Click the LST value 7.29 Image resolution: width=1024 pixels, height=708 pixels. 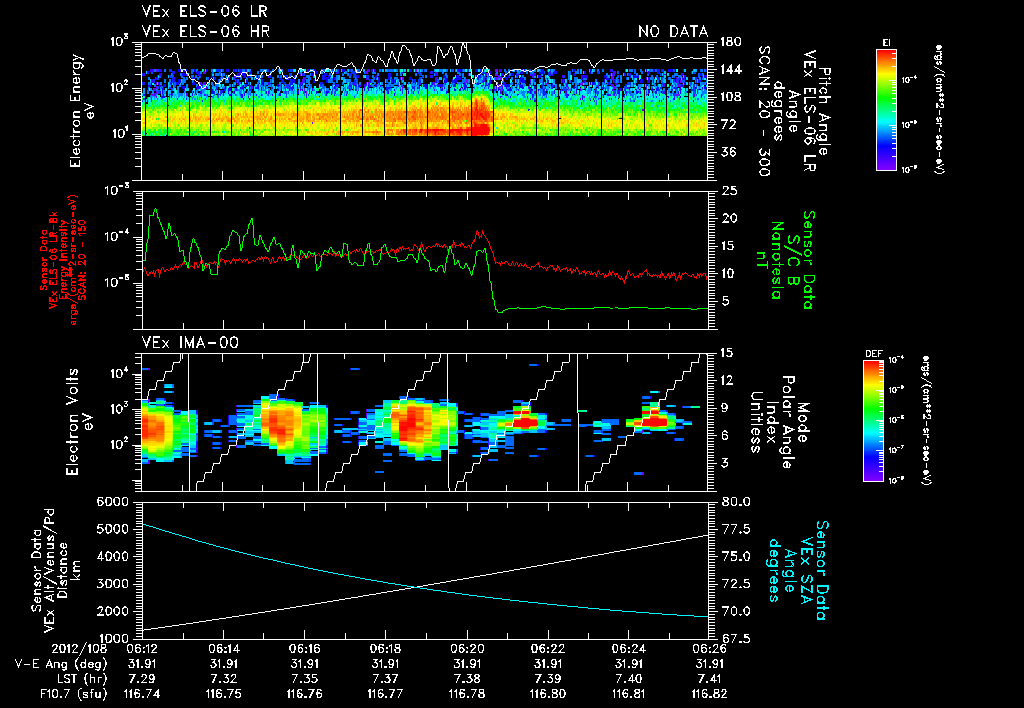pyautogui.click(x=142, y=679)
